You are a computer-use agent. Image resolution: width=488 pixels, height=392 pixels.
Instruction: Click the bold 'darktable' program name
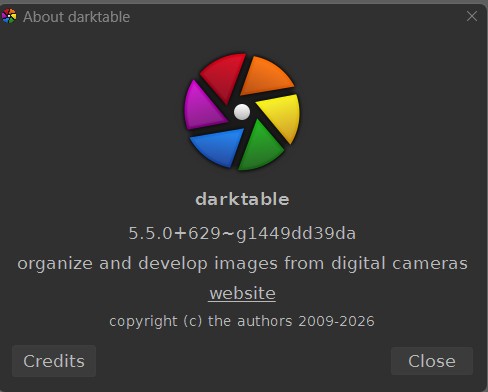coord(242,199)
